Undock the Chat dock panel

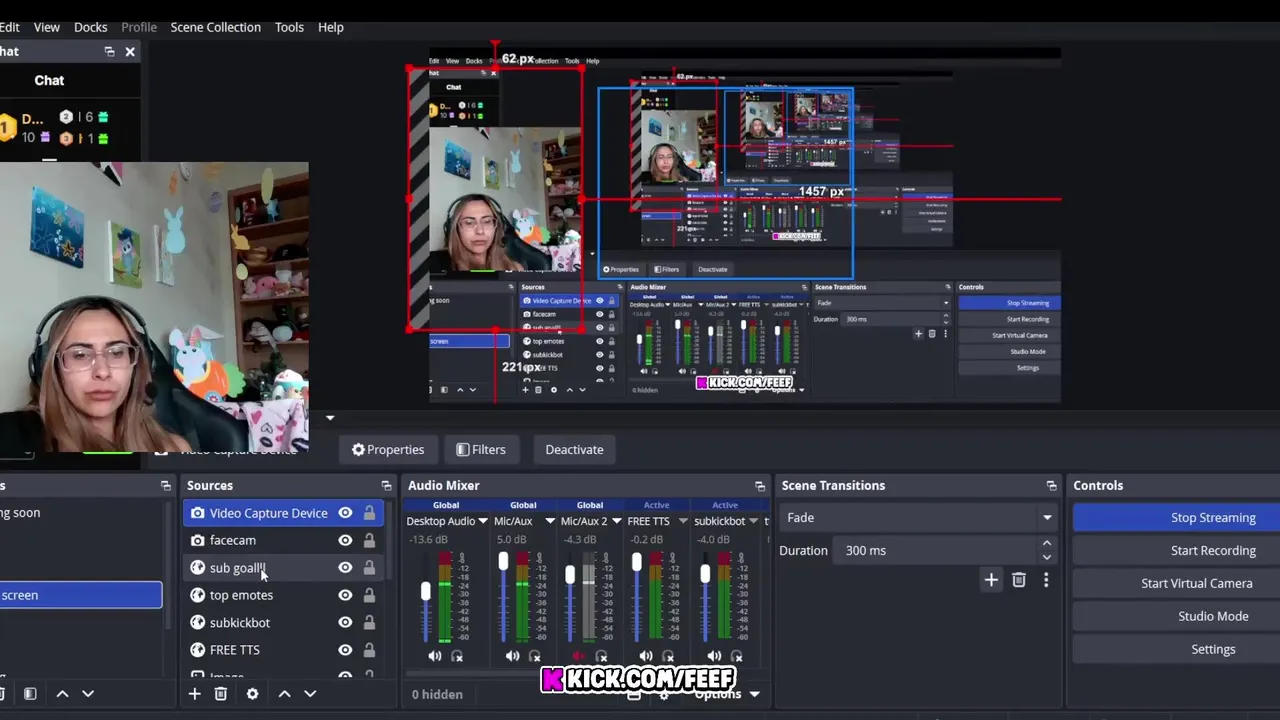click(109, 52)
